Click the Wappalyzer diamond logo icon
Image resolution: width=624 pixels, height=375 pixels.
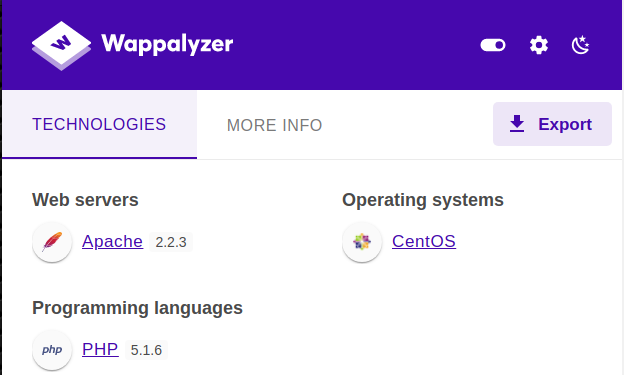point(61,46)
